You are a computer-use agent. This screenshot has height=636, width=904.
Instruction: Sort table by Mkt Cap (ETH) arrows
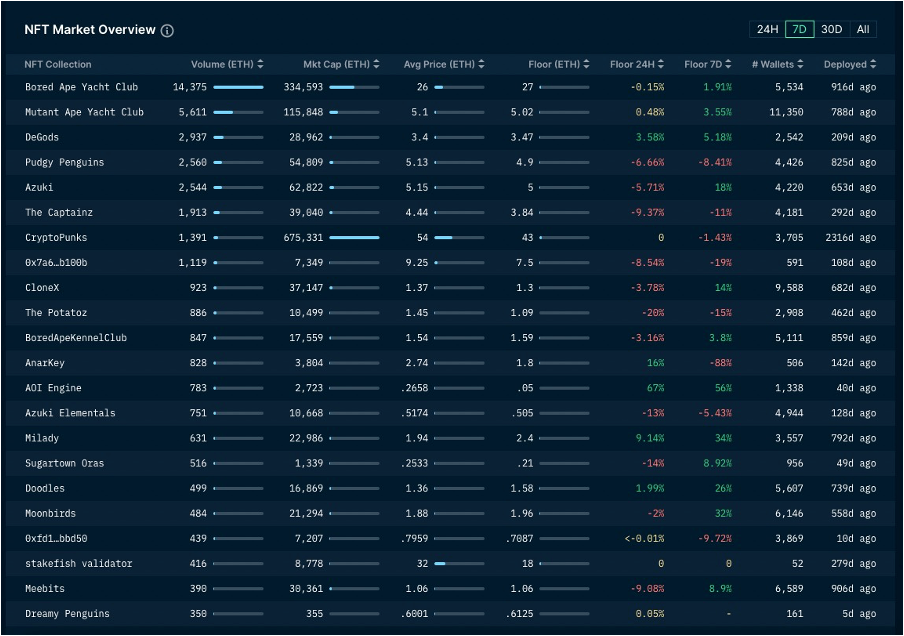(x=376, y=65)
